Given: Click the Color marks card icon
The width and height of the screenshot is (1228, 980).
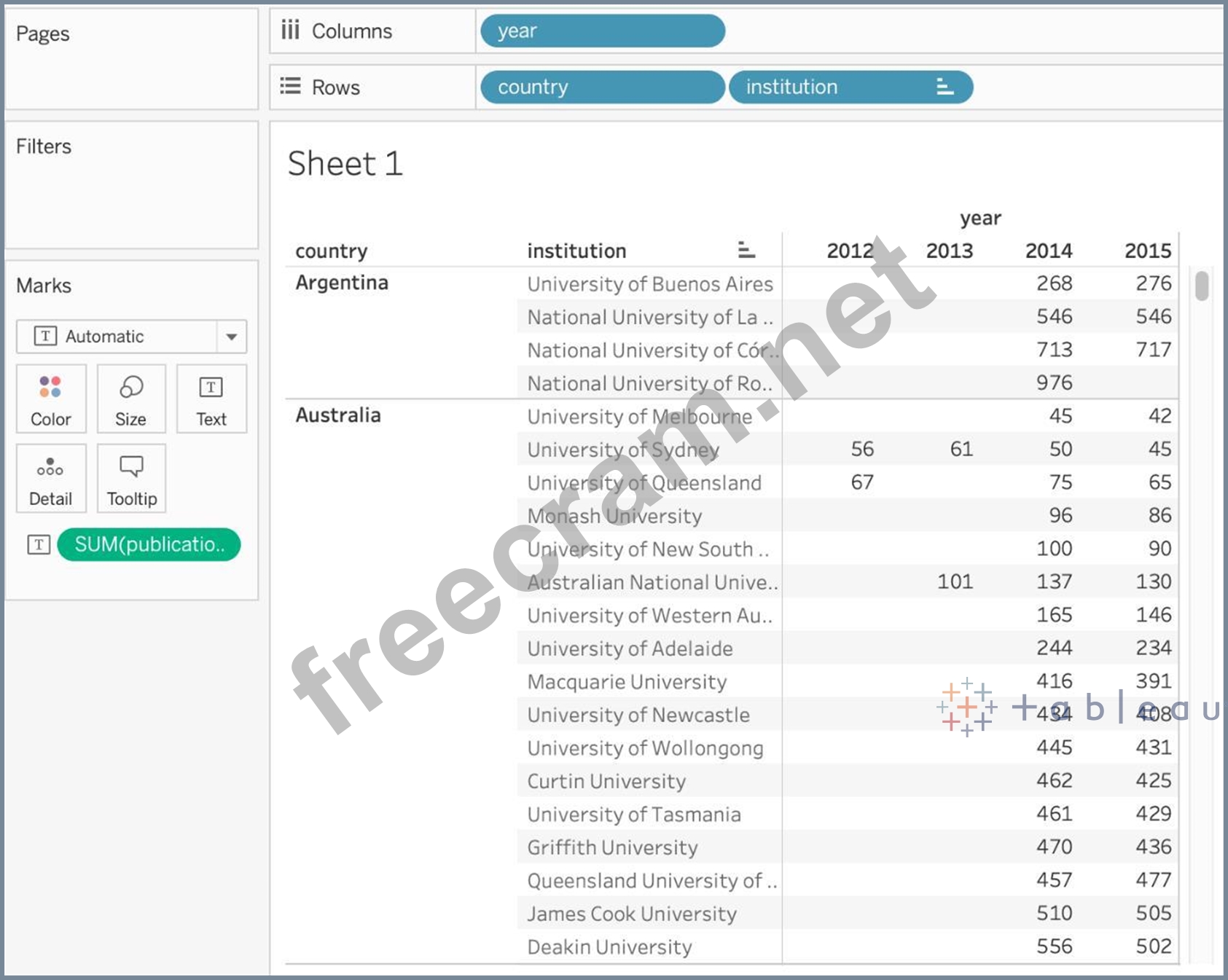Looking at the screenshot, I should pos(50,399).
